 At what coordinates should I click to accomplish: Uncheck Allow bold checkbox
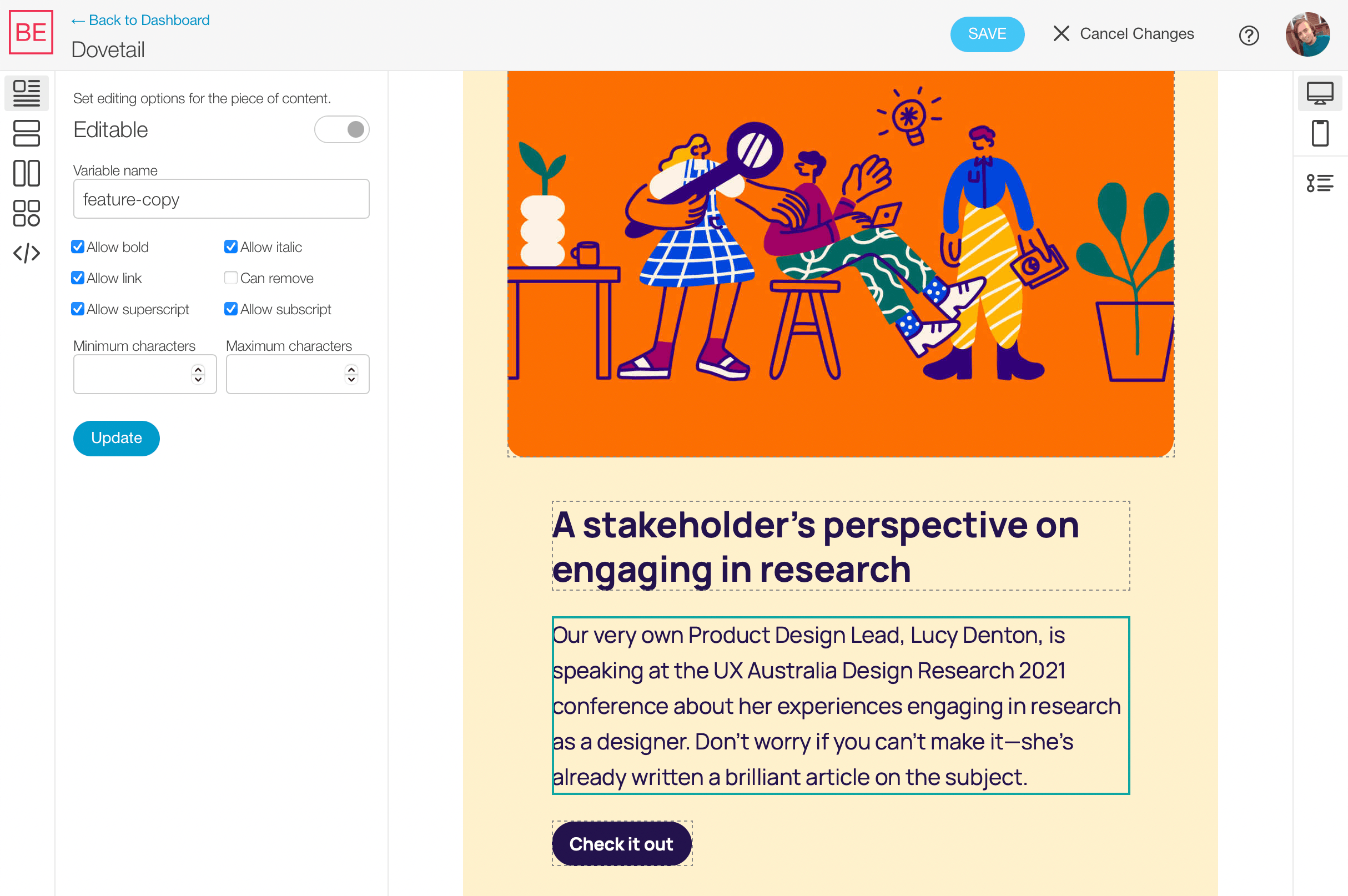coord(78,247)
